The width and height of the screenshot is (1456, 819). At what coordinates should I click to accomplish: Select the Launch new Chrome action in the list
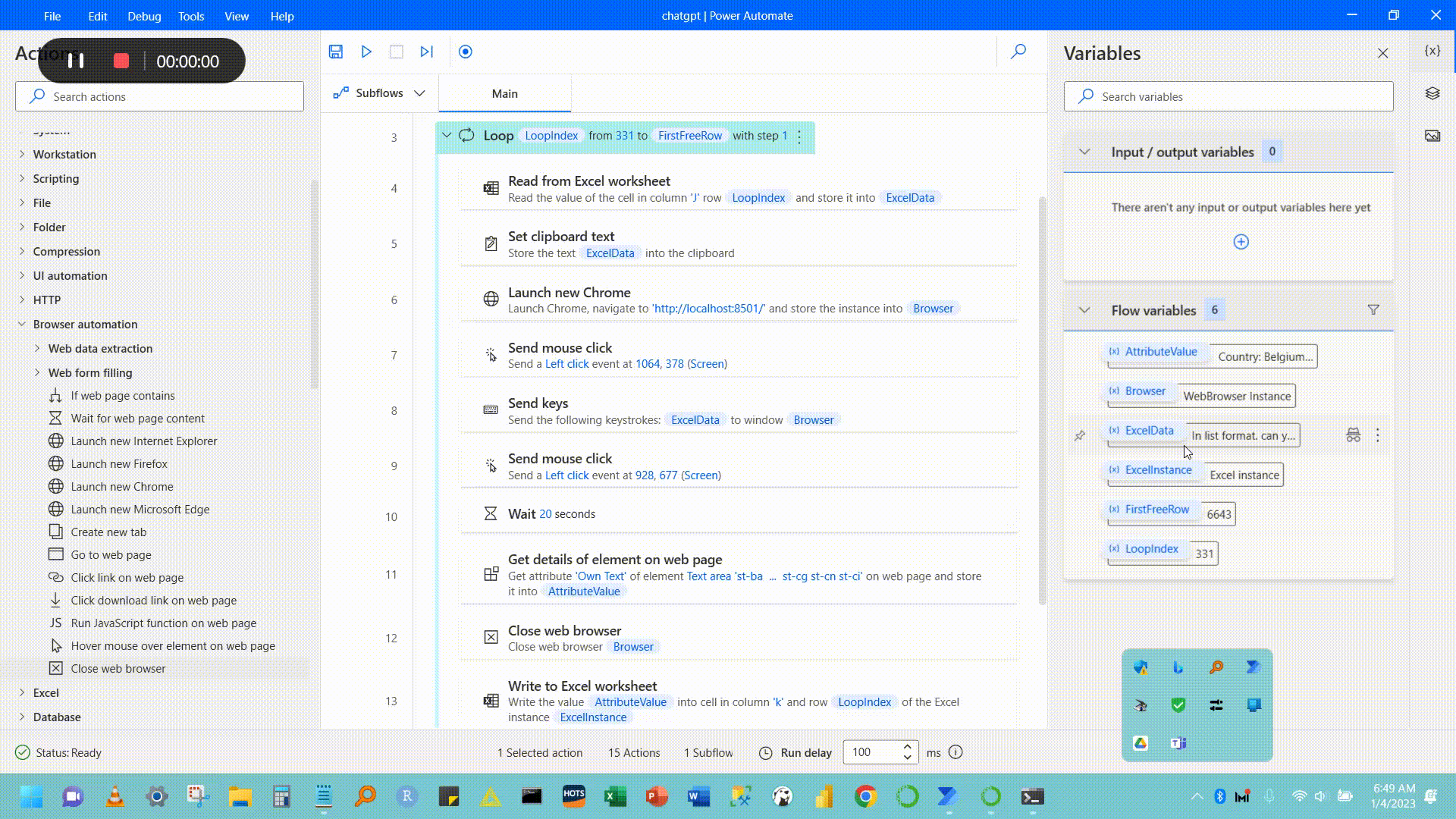(x=121, y=486)
